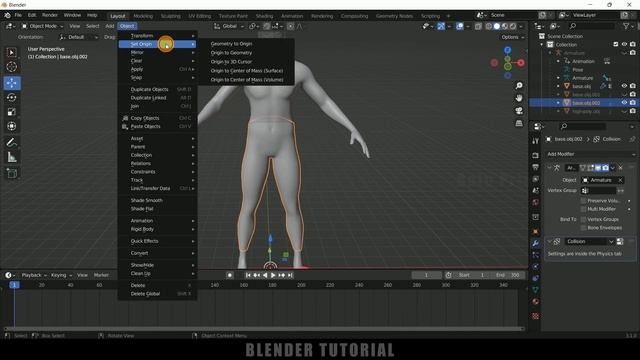
Task: Open the Default orientation dropdown
Action: 78,37
